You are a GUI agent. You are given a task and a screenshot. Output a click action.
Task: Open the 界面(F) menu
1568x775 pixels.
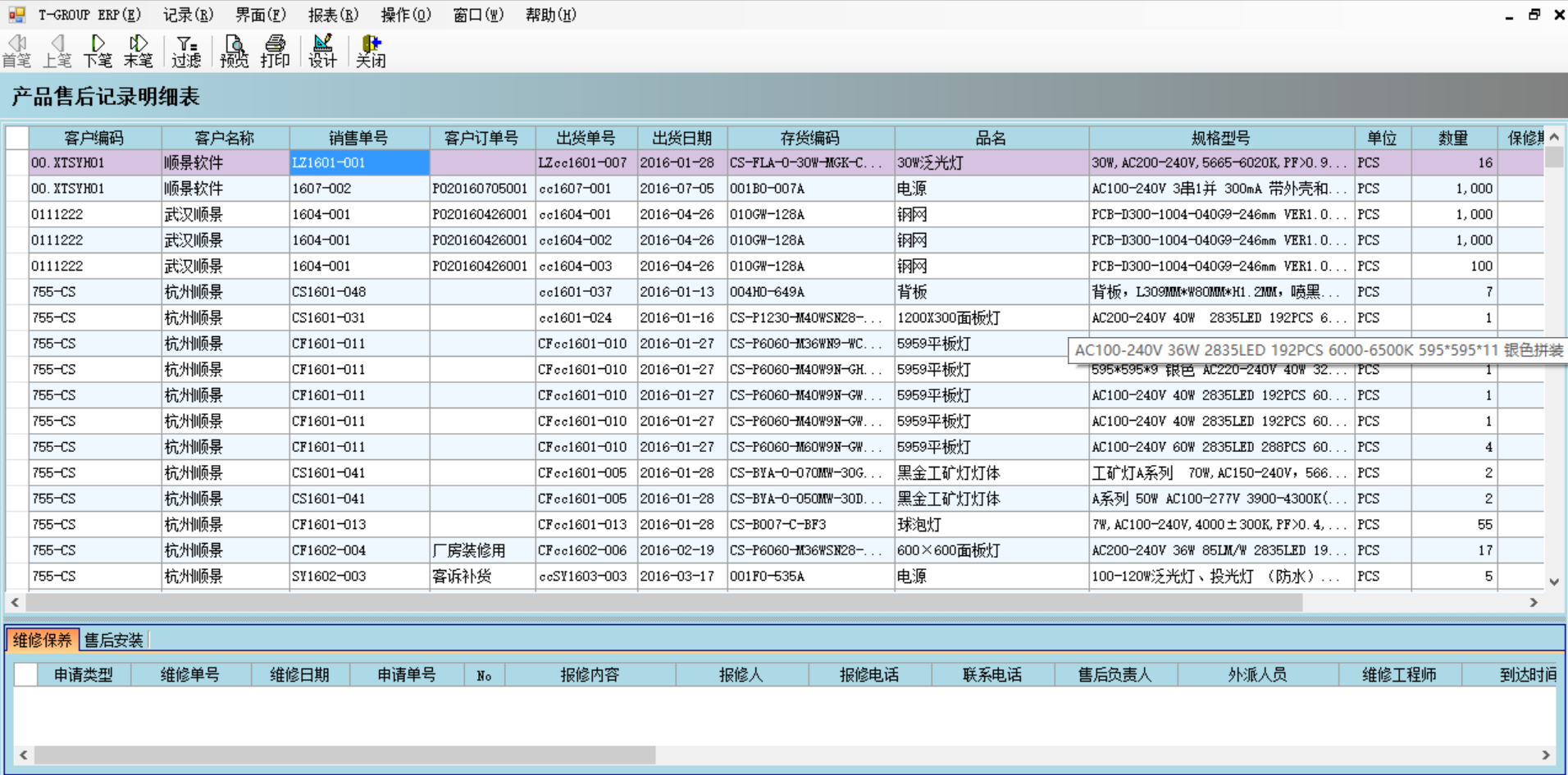tap(261, 15)
